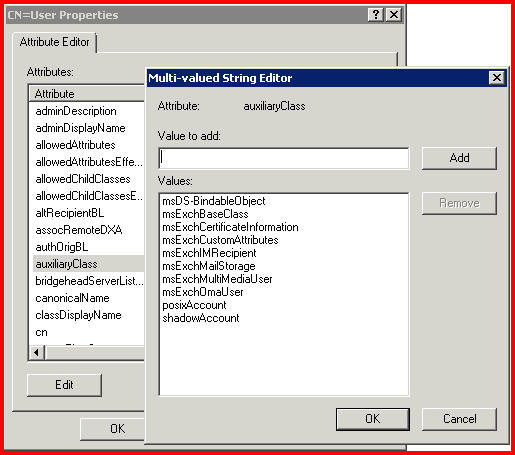Select bridgeheadServerList... attribute
The width and height of the screenshot is (515, 455).
(88, 281)
